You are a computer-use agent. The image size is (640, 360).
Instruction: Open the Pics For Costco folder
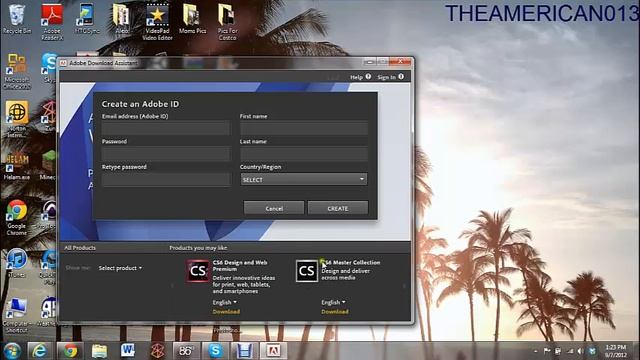click(227, 21)
